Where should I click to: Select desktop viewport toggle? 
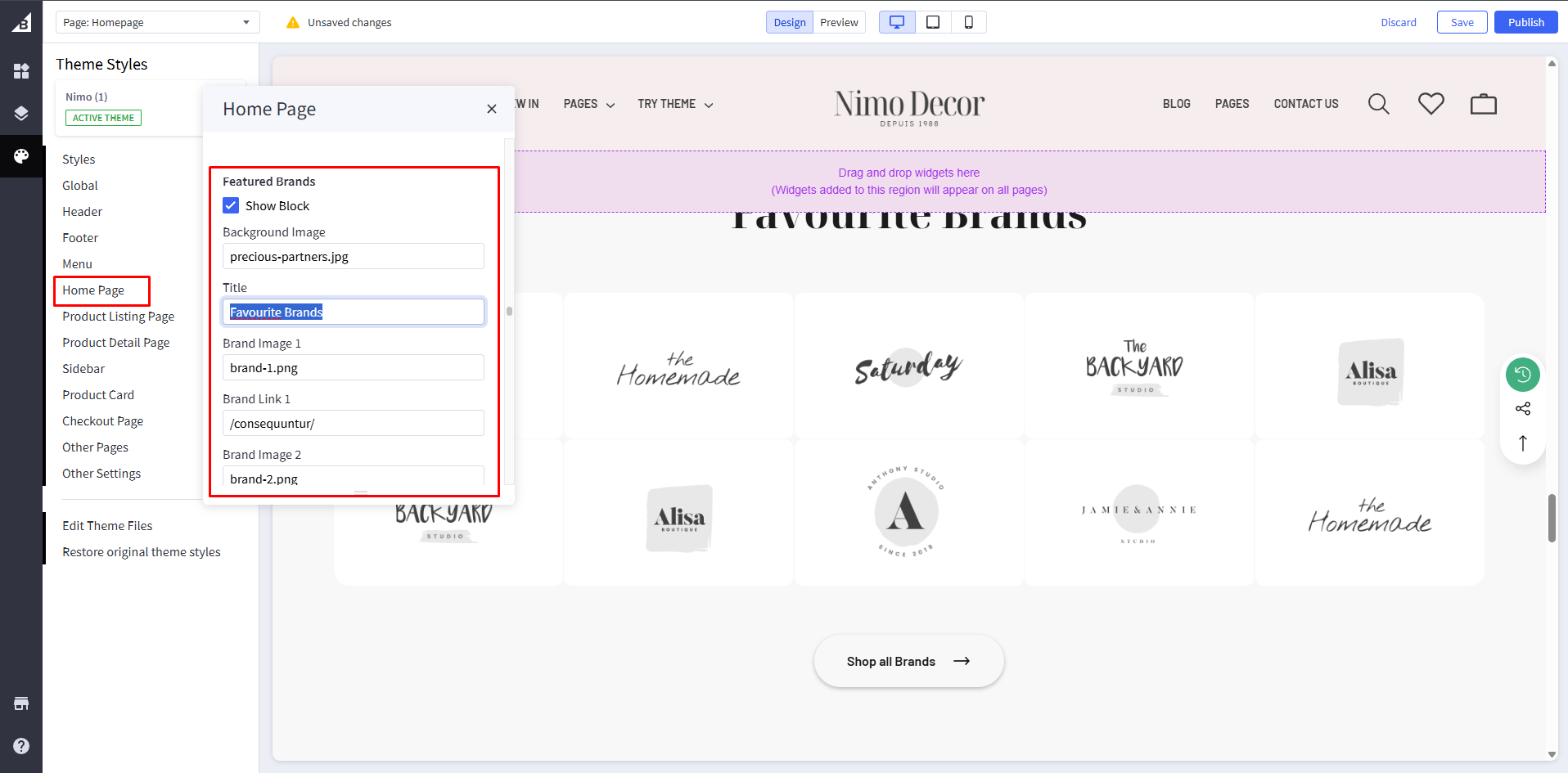click(897, 22)
